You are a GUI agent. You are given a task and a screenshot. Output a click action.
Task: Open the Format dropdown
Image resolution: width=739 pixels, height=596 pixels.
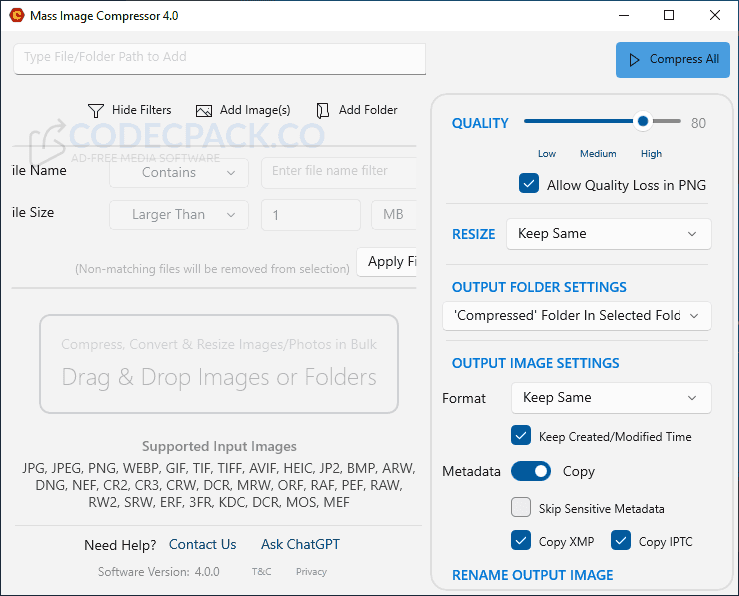point(610,398)
